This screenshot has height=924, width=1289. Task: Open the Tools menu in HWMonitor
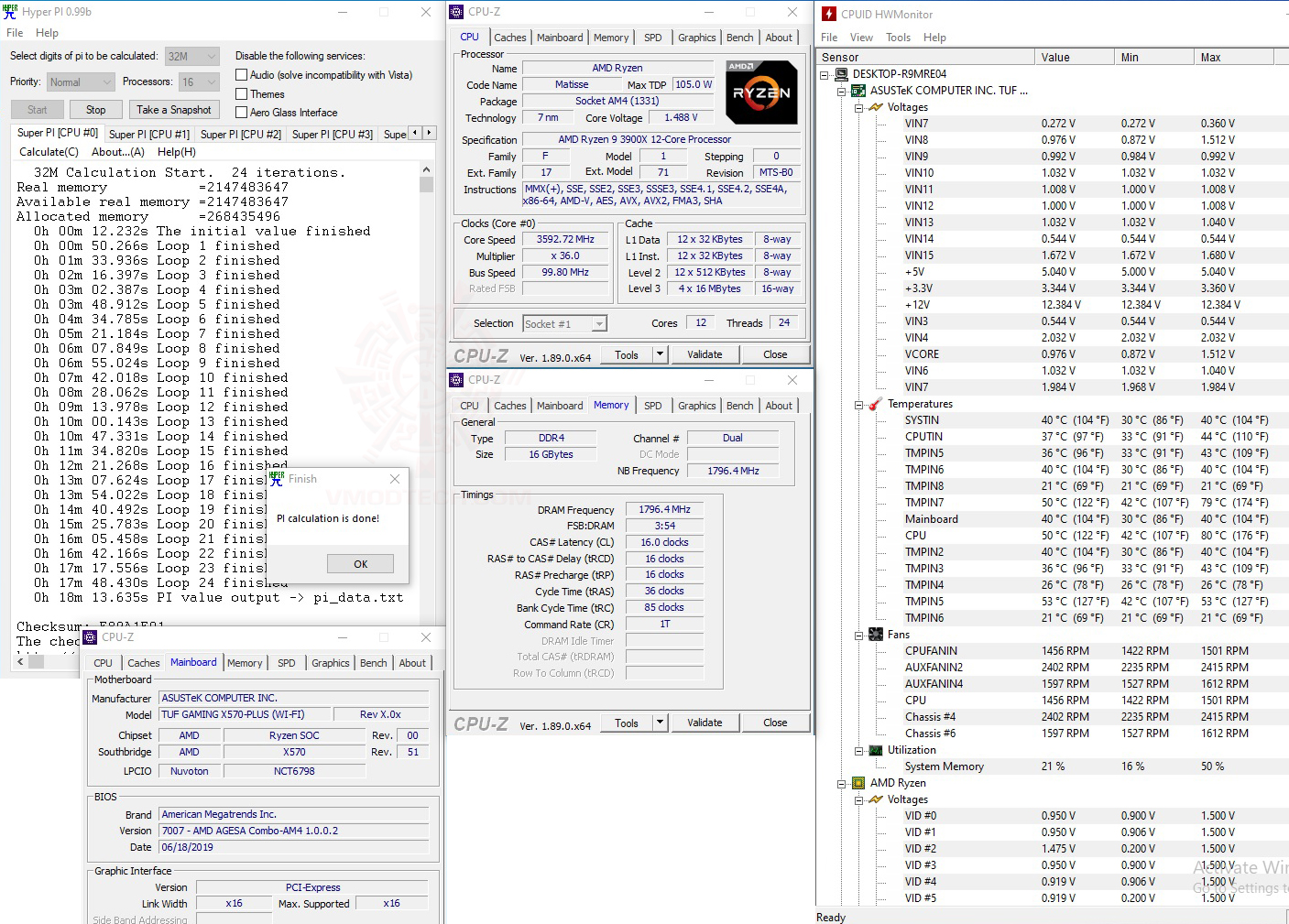[x=898, y=38]
